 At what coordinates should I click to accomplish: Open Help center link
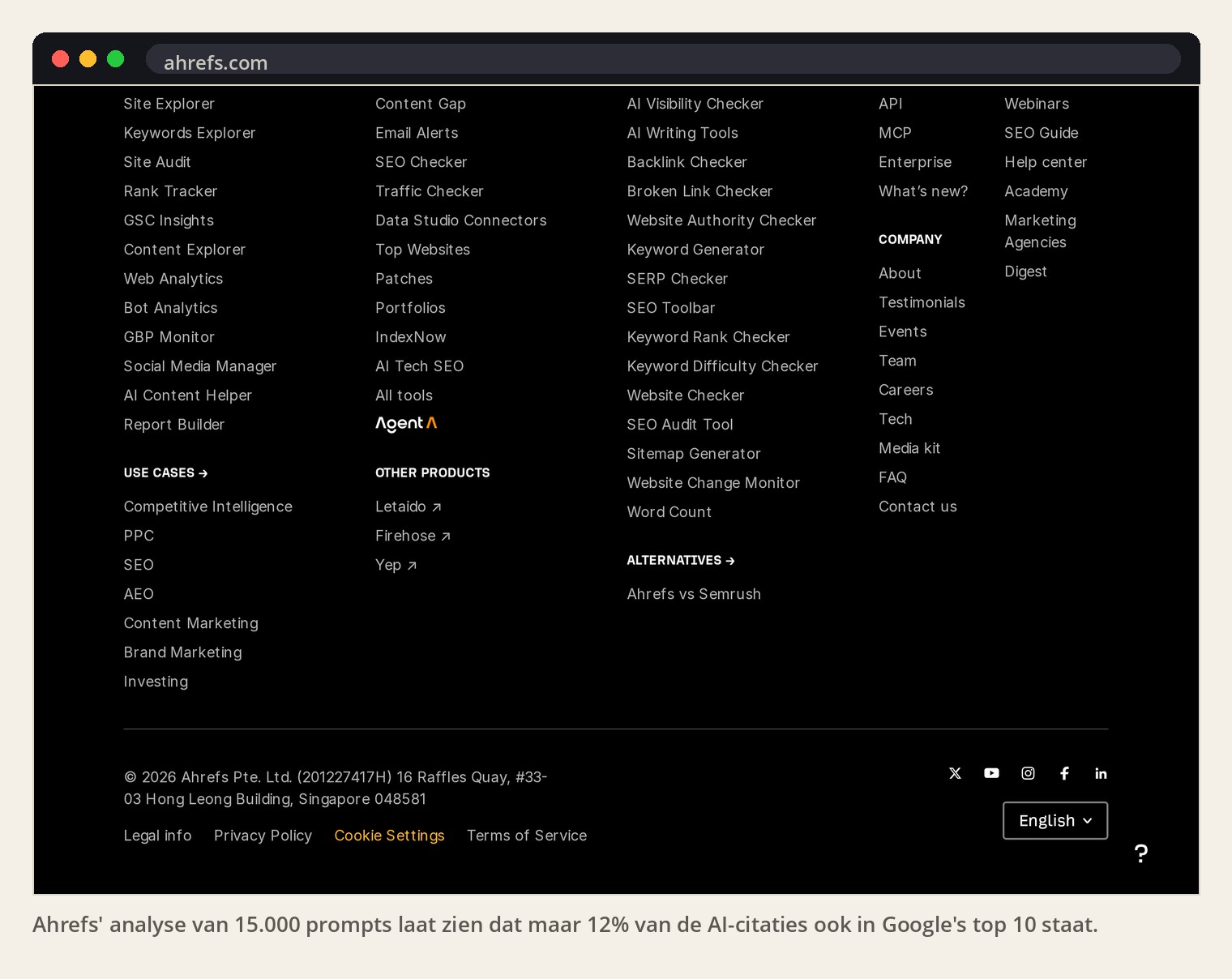click(1046, 162)
